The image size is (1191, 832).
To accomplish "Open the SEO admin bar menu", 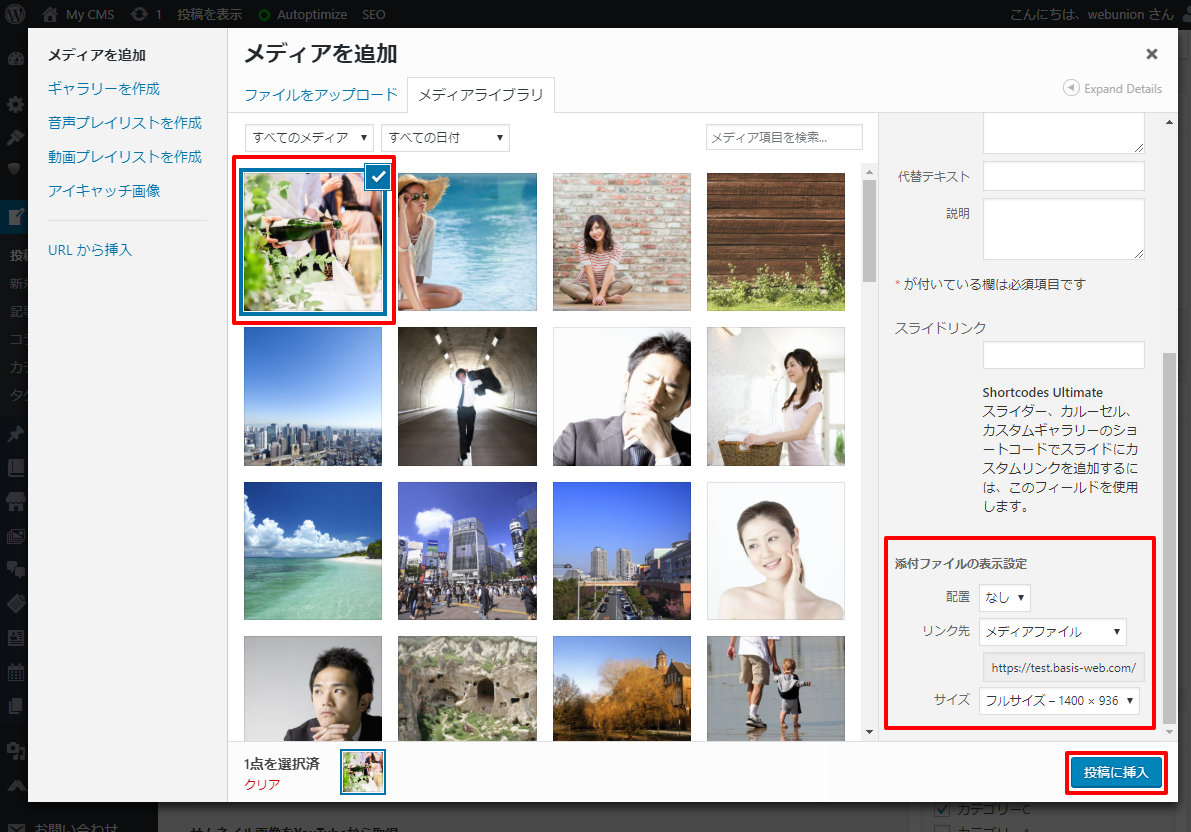I will (x=374, y=14).
